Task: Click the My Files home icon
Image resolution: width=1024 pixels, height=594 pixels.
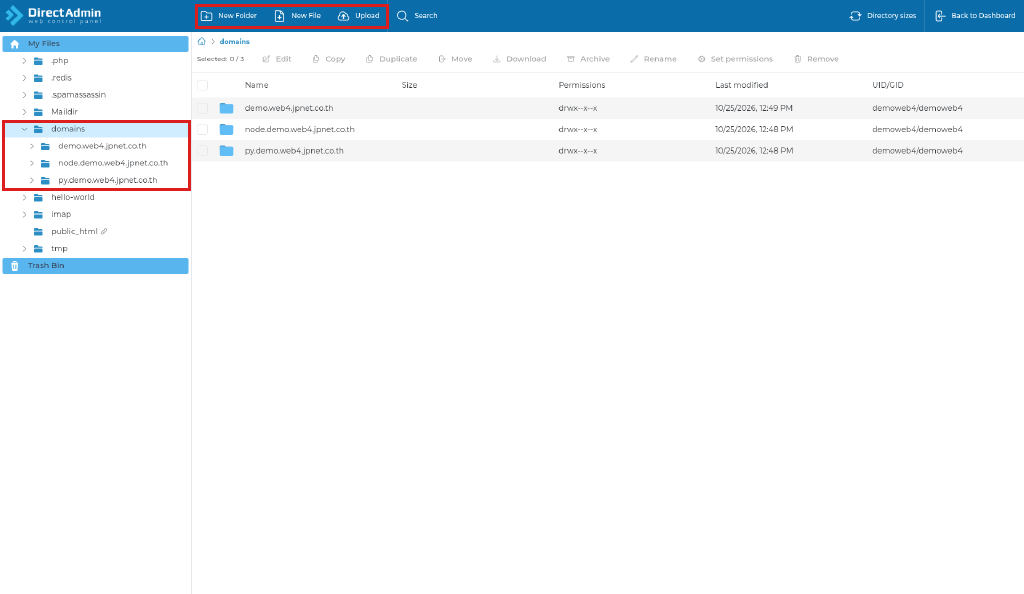Action: tap(14, 44)
